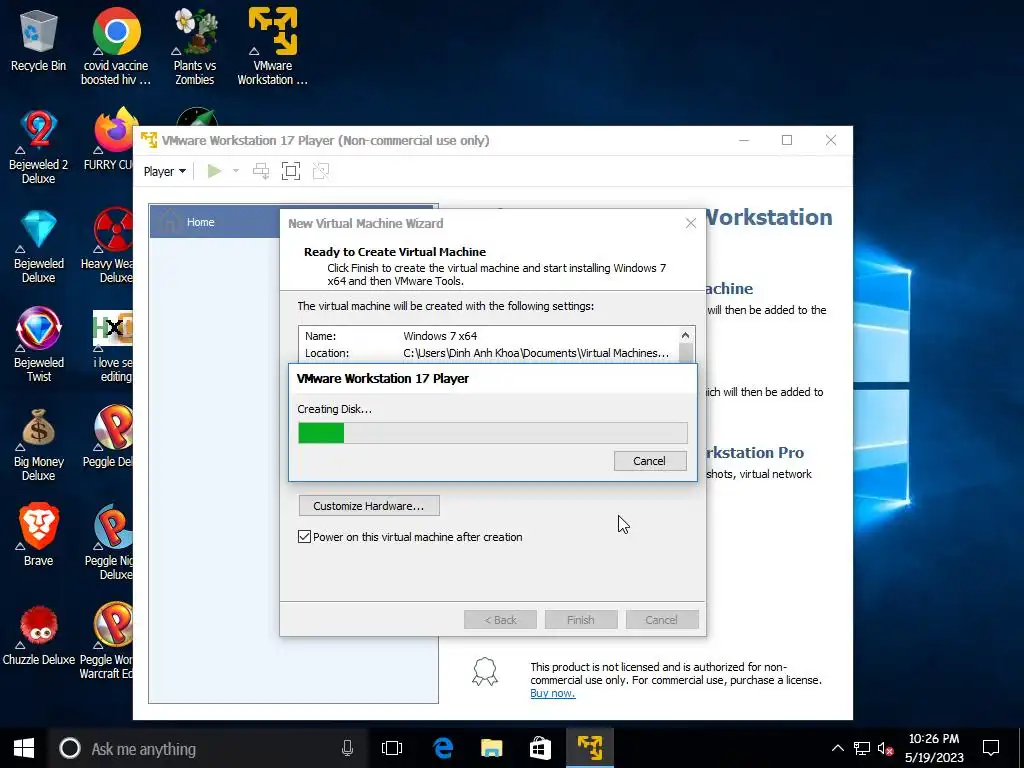This screenshot has width=1024, height=768.
Task: Minimize the VMware Player window
Action: [x=744, y=140]
